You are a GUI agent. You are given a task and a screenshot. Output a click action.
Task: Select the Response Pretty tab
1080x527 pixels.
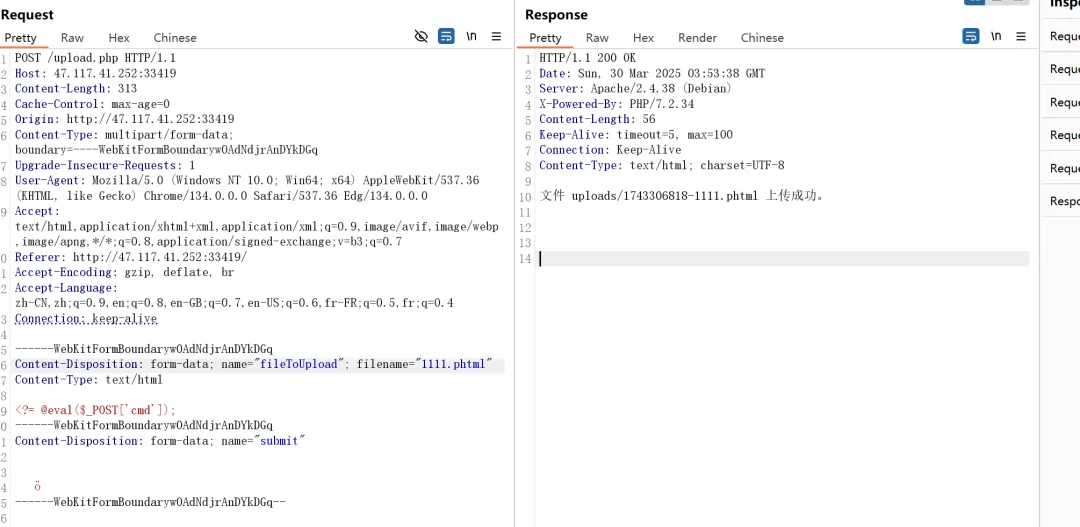click(546, 38)
